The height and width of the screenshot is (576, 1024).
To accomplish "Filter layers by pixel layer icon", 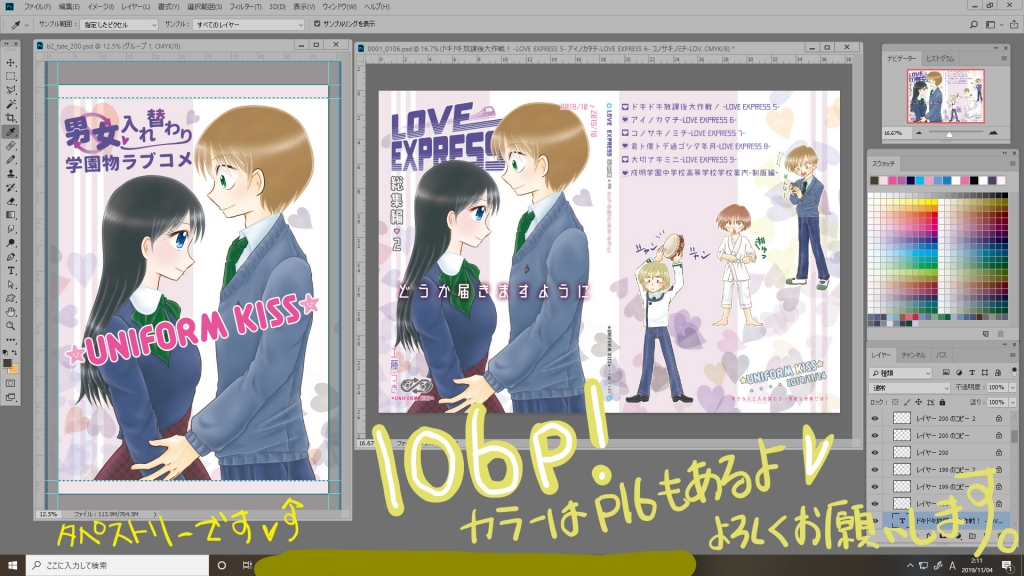I will tap(946, 372).
